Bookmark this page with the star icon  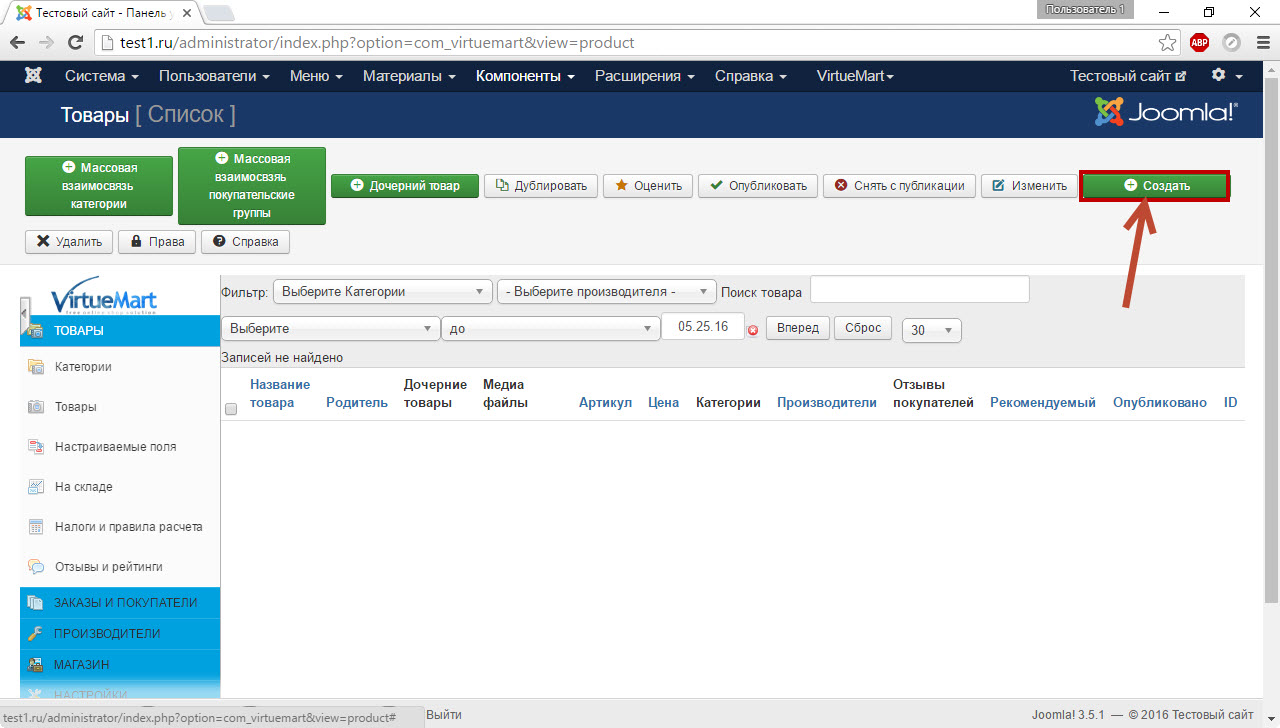[1167, 43]
